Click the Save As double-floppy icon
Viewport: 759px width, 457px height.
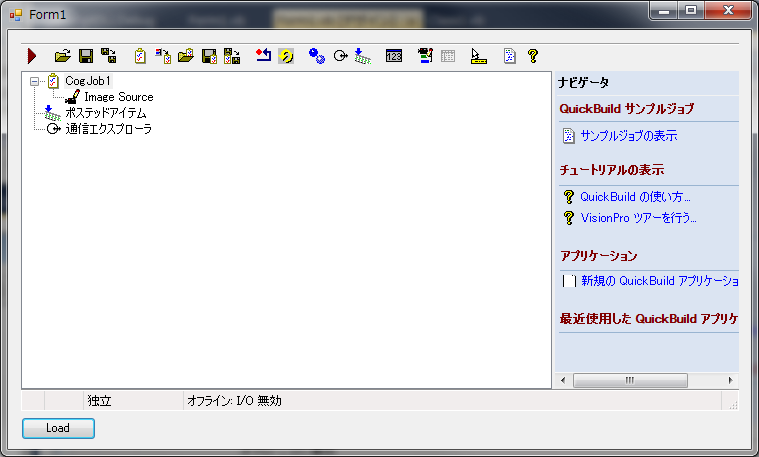click(108, 56)
